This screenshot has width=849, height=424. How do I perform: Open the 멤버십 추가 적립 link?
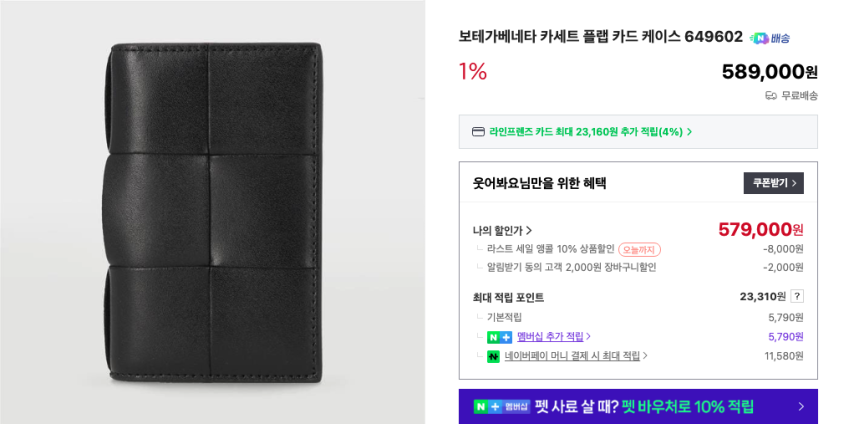tap(553, 337)
